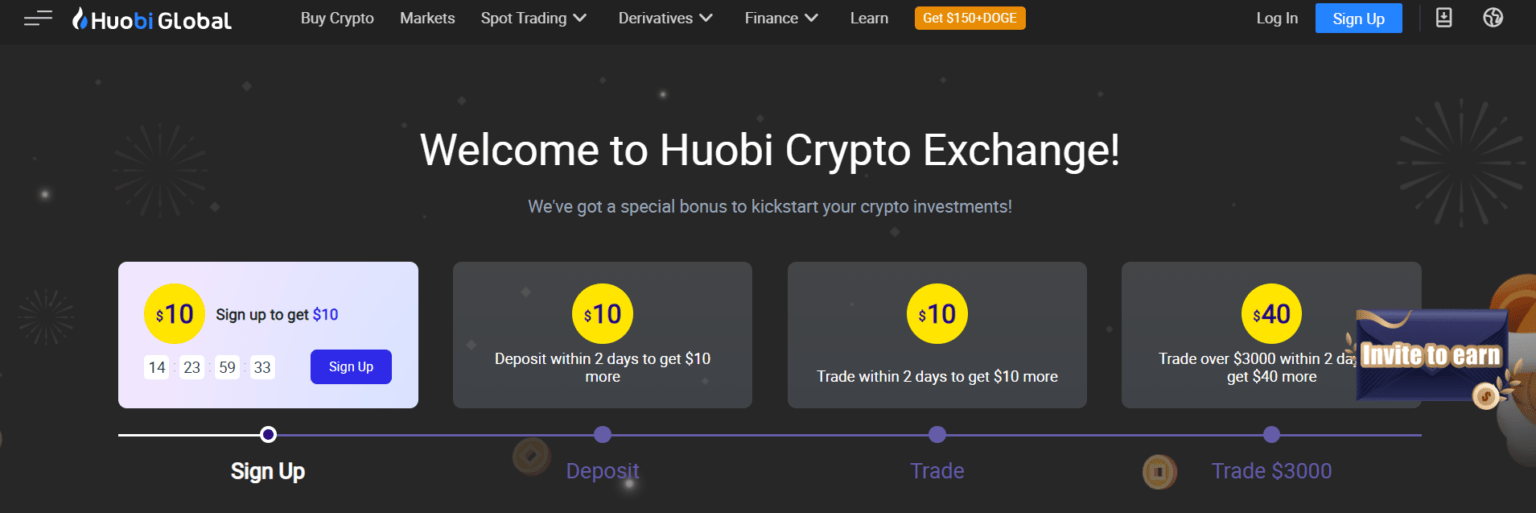Click the Get $150+DOGE promo button
The width and height of the screenshot is (1536, 513).
click(970, 18)
